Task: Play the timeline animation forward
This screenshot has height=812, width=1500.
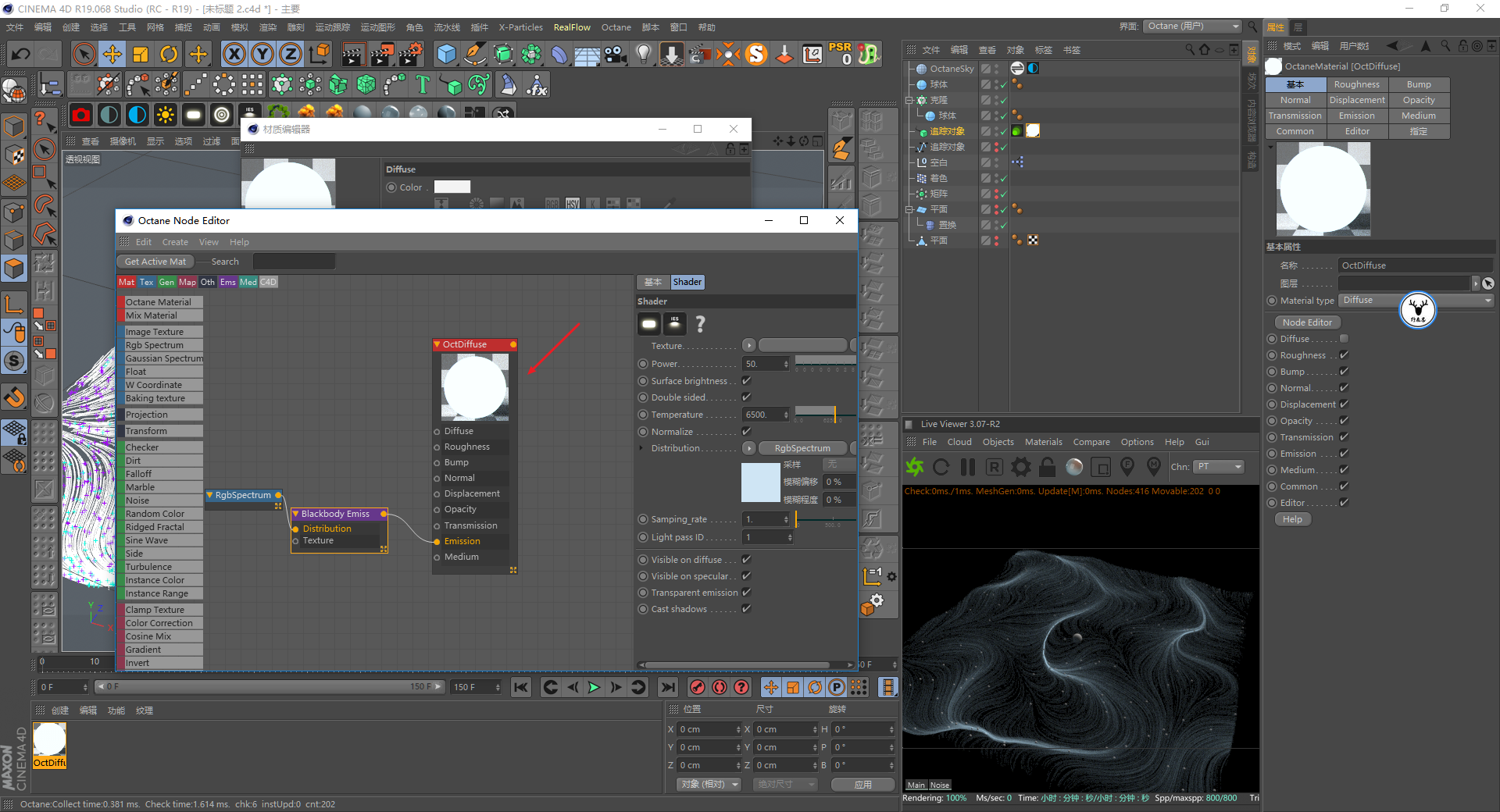Action: pyautogui.click(x=594, y=687)
